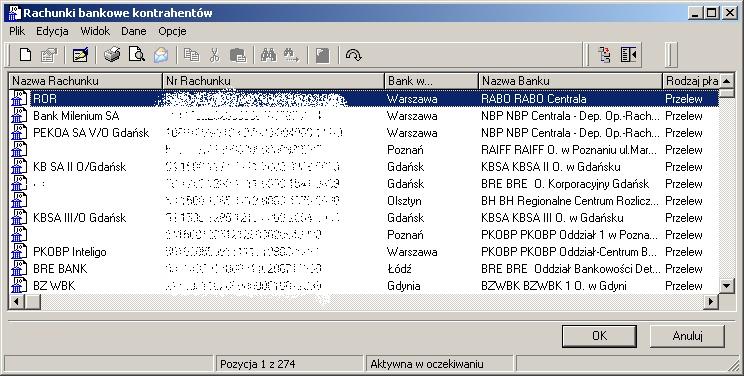Sort by Bank w... column header
This screenshot has width=744, height=376.
[x=431, y=81]
